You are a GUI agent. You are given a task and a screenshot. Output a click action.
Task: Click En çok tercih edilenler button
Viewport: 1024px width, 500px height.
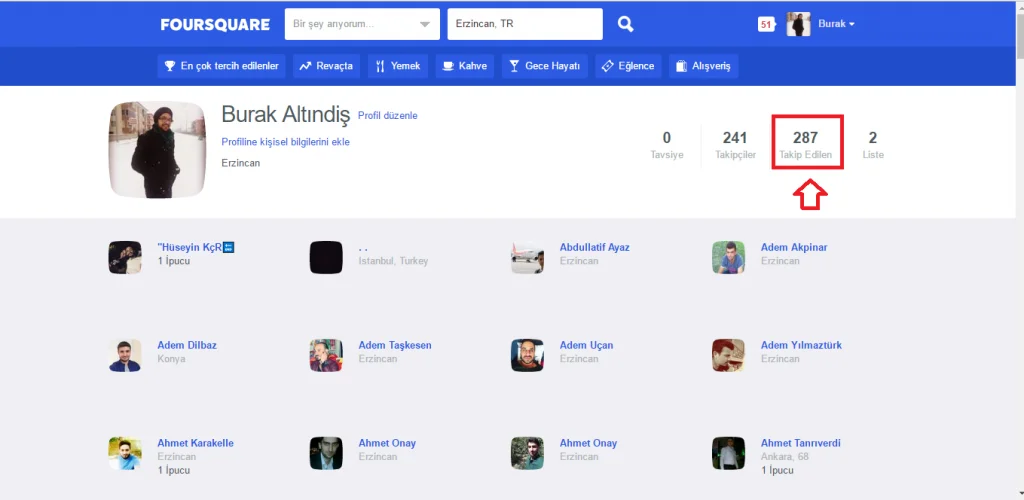222,66
